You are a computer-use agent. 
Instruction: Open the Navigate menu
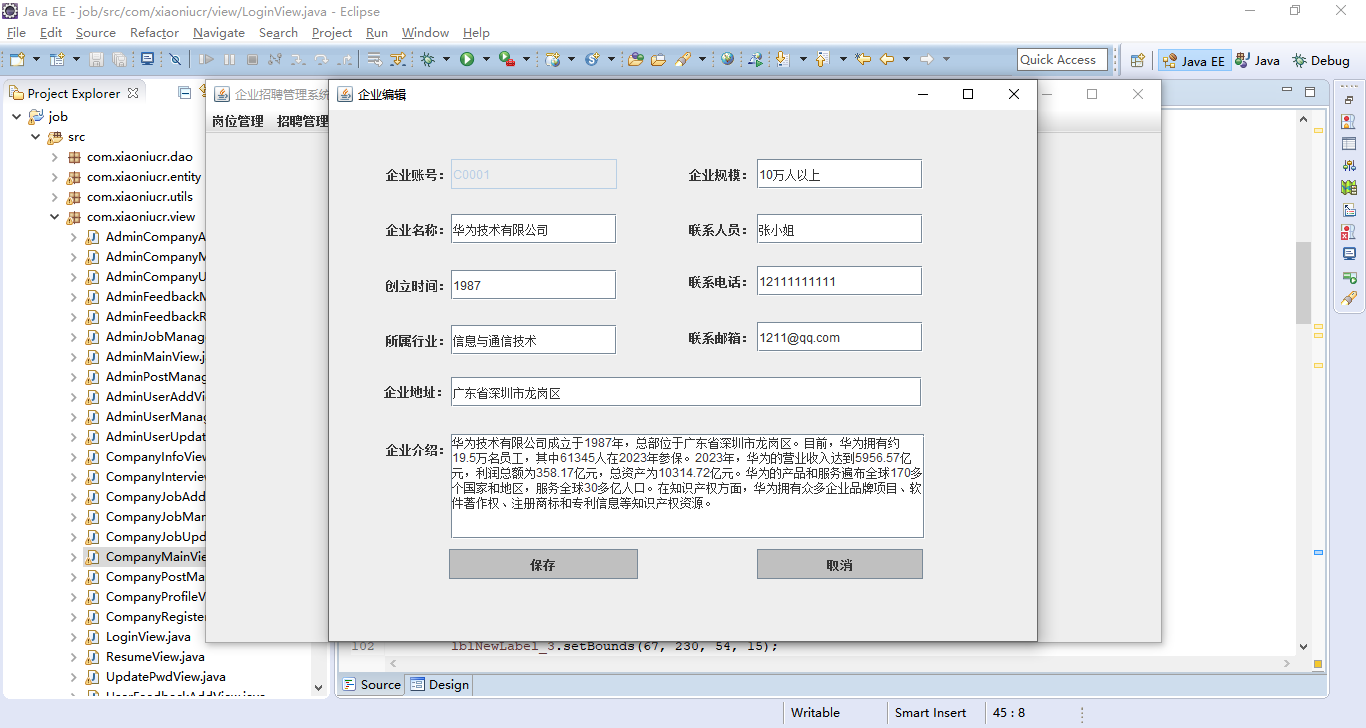tap(219, 32)
